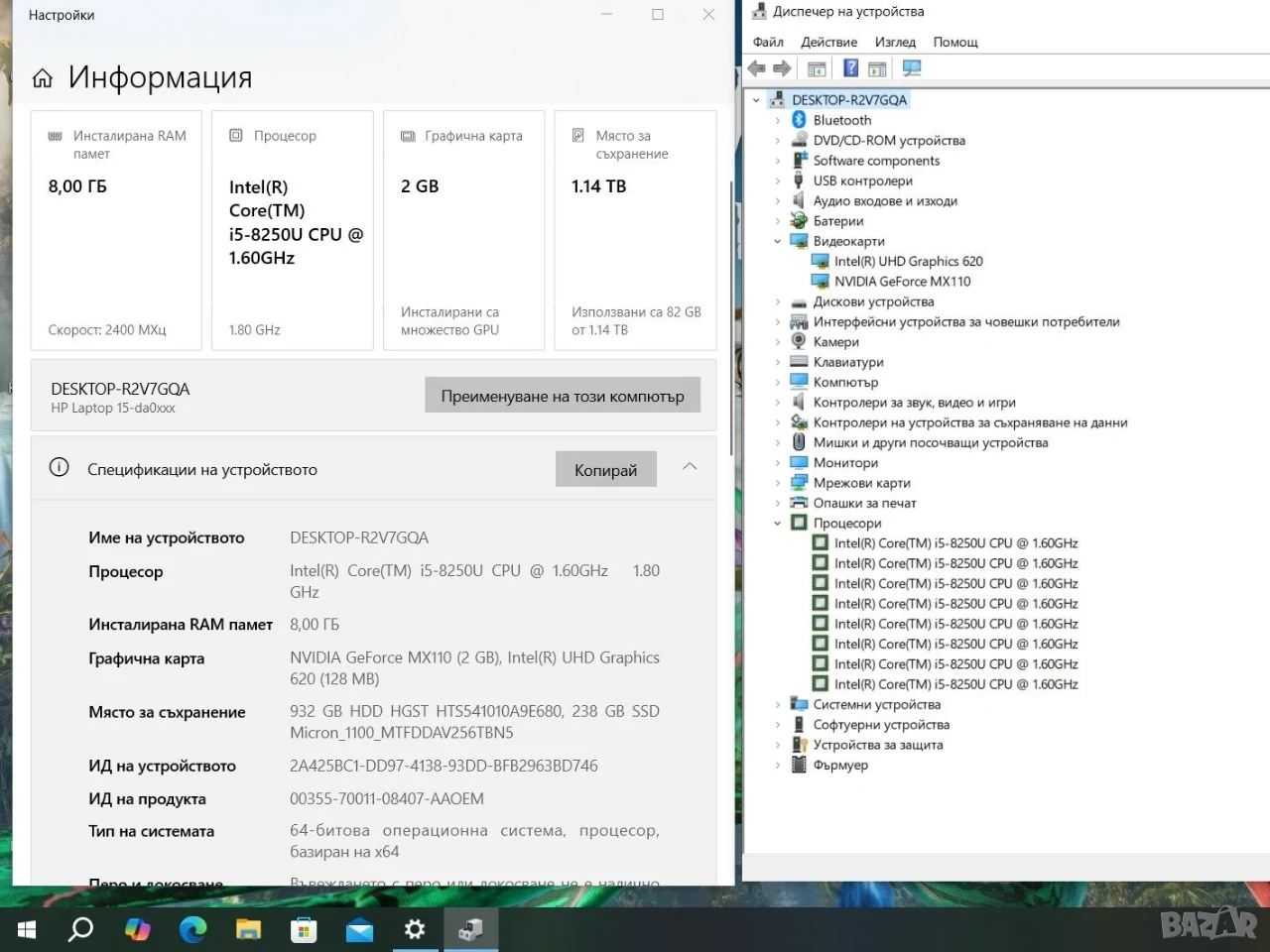
Task: Select Контролери за звук, видео и игри
Action: click(914, 403)
